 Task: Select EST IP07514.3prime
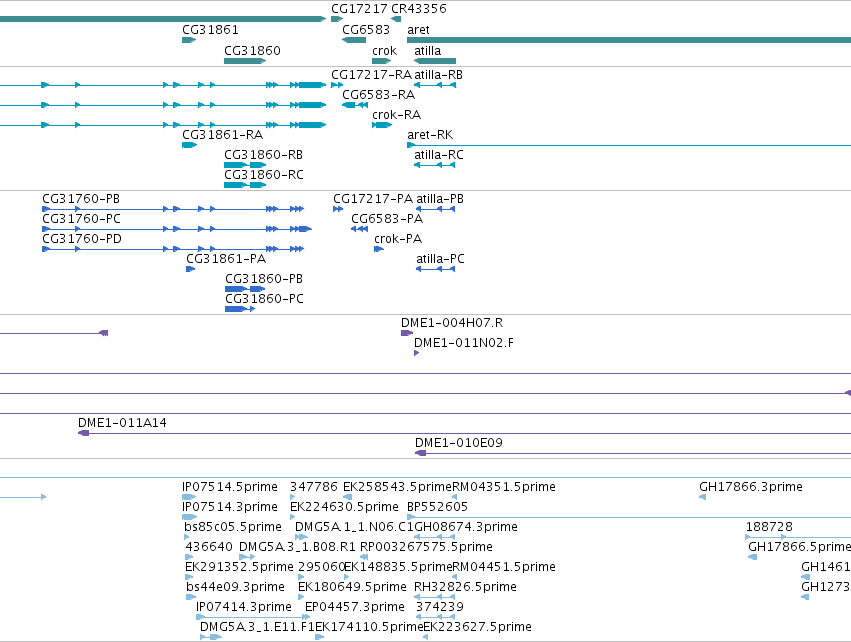click(230, 507)
